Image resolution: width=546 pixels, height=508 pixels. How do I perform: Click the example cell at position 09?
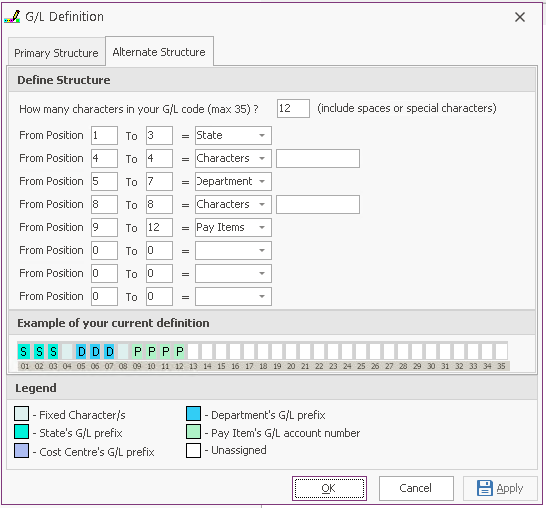tap(137, 351)
